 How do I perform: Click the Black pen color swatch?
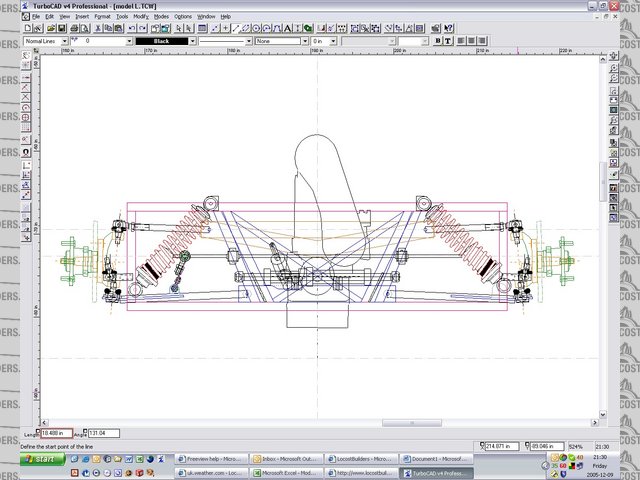[x=162, y=41]
